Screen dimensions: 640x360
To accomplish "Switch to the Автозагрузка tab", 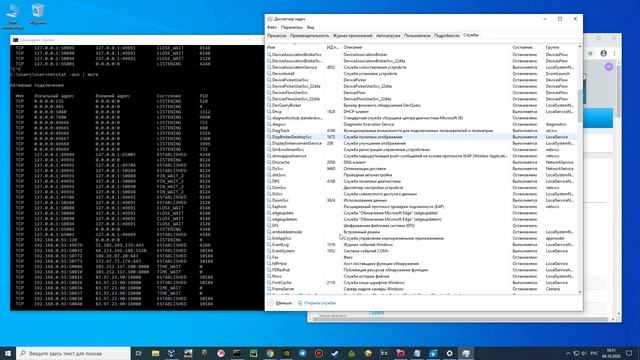I will point(388,36).
